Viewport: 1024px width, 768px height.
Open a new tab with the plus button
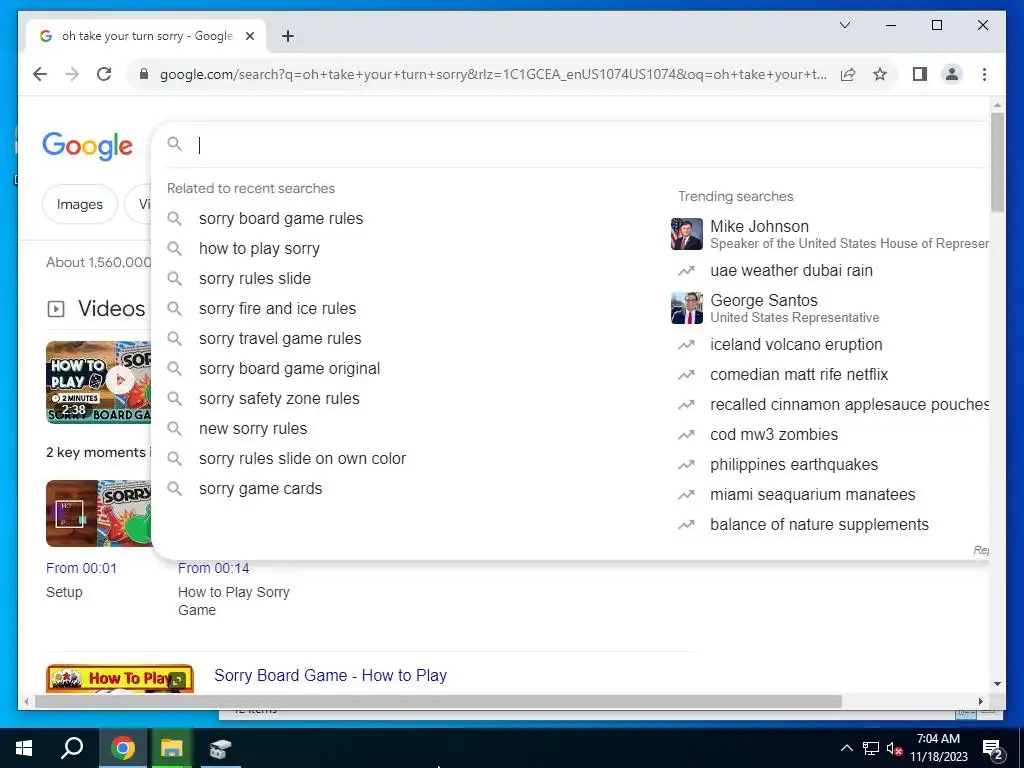tap(288, 37)
